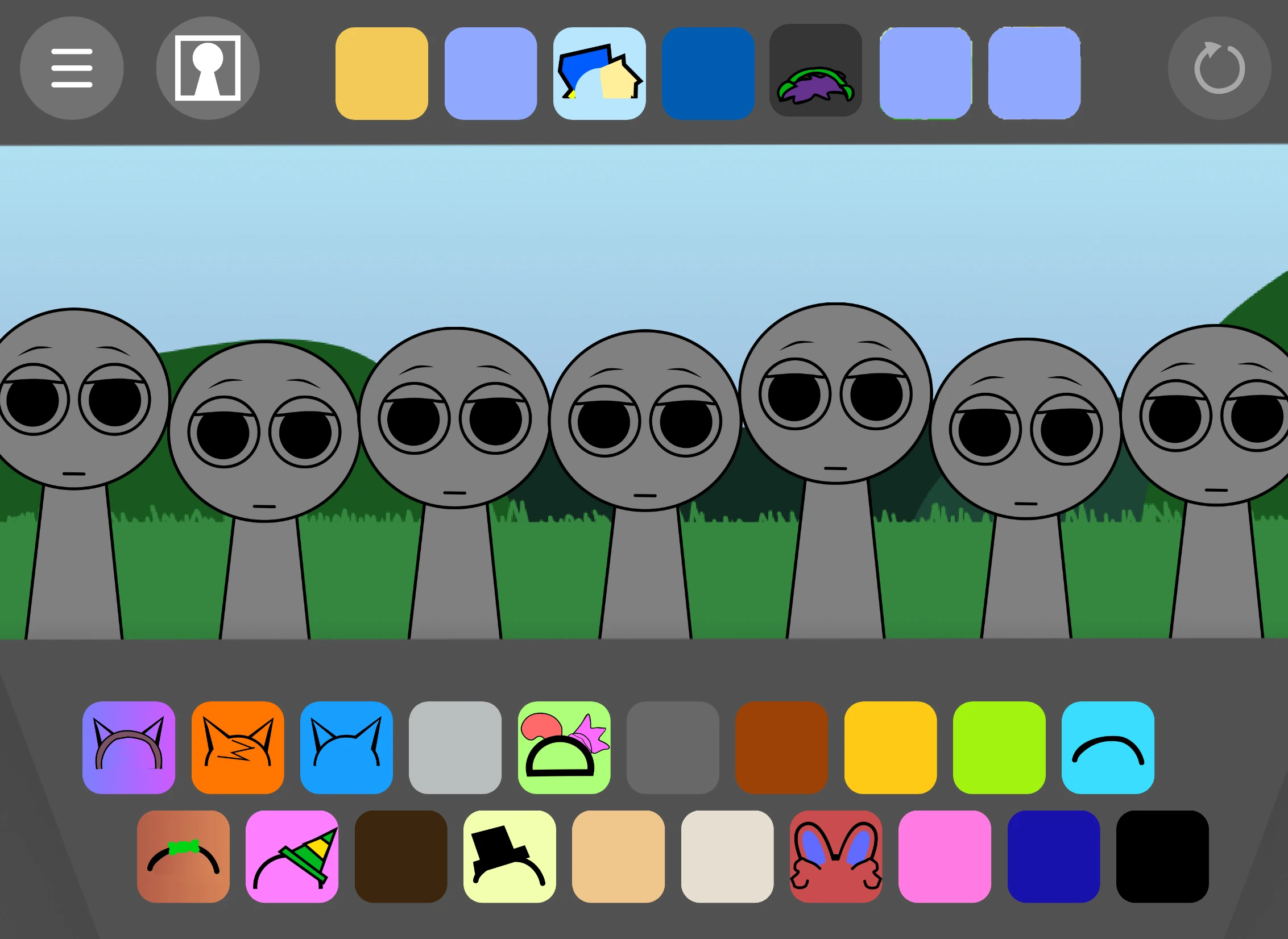Pick the red bunny ears icon
The image size is (1288, 939).
tap(836, 857)
